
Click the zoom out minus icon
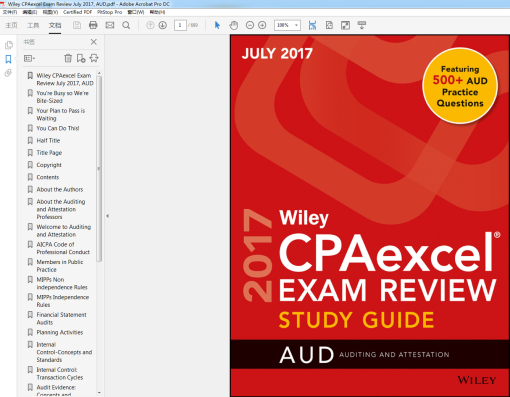click(x=250, y=25)
